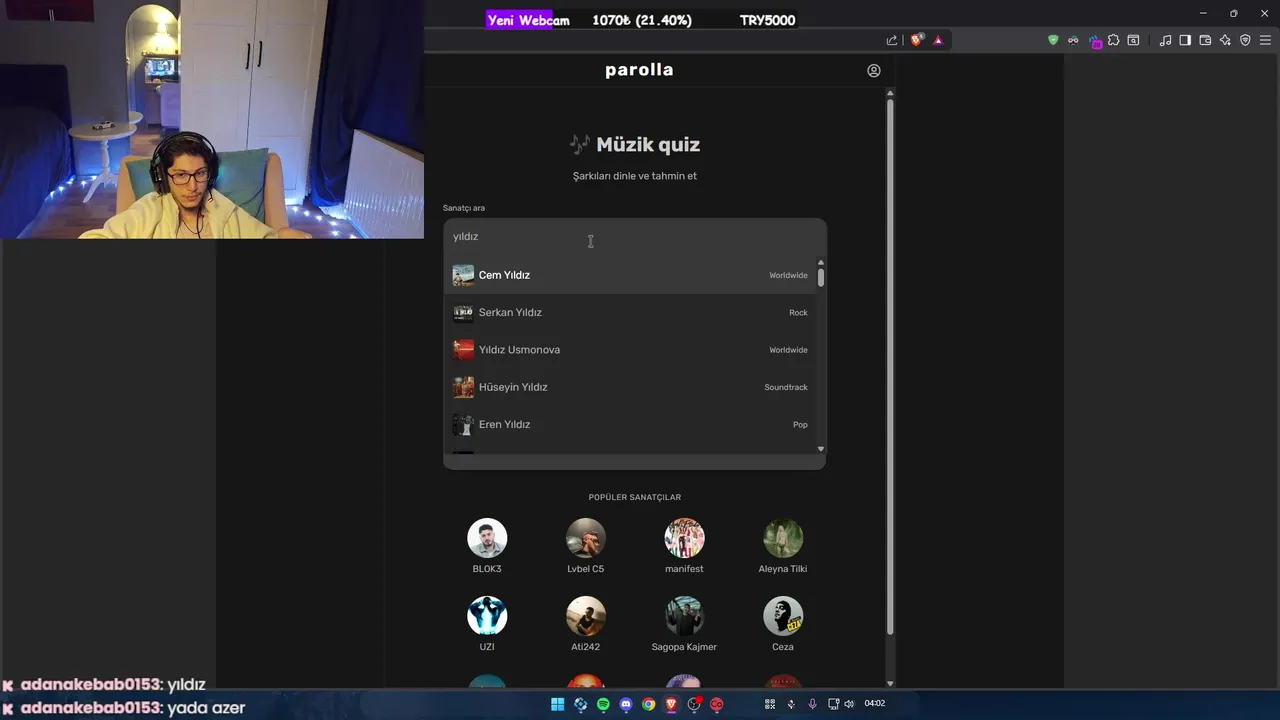
Task: Open Google Chrome from the taskbar
Action: point(649,704)
